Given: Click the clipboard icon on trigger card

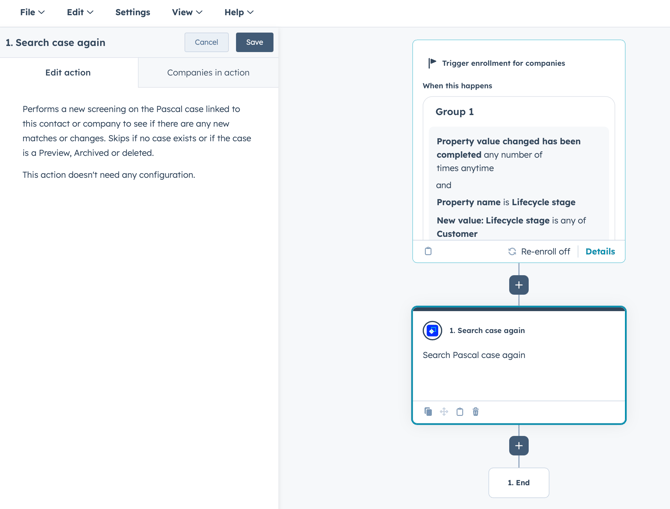Looking at the screenshot, I should click(428, 252).
